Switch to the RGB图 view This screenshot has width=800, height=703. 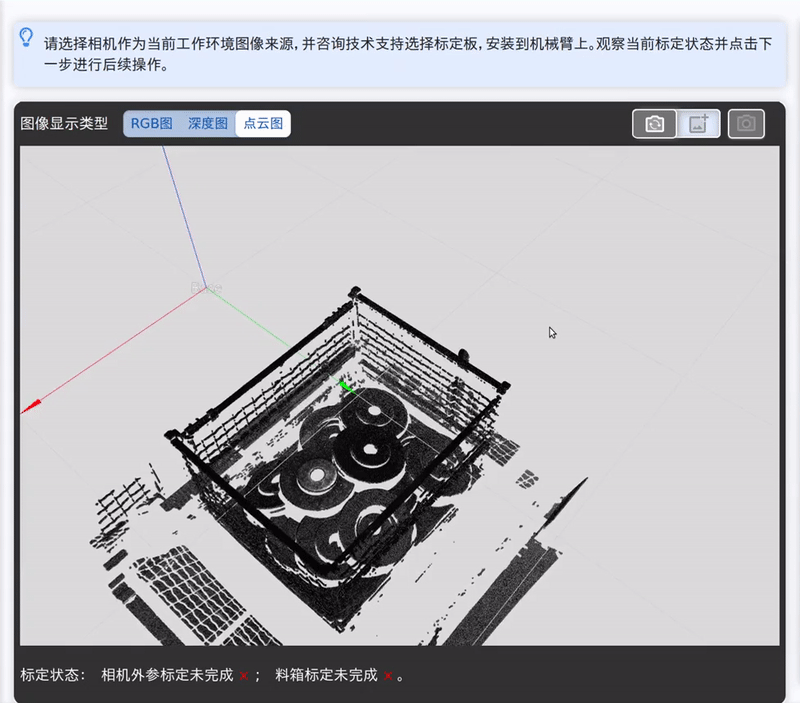(151, 124)
